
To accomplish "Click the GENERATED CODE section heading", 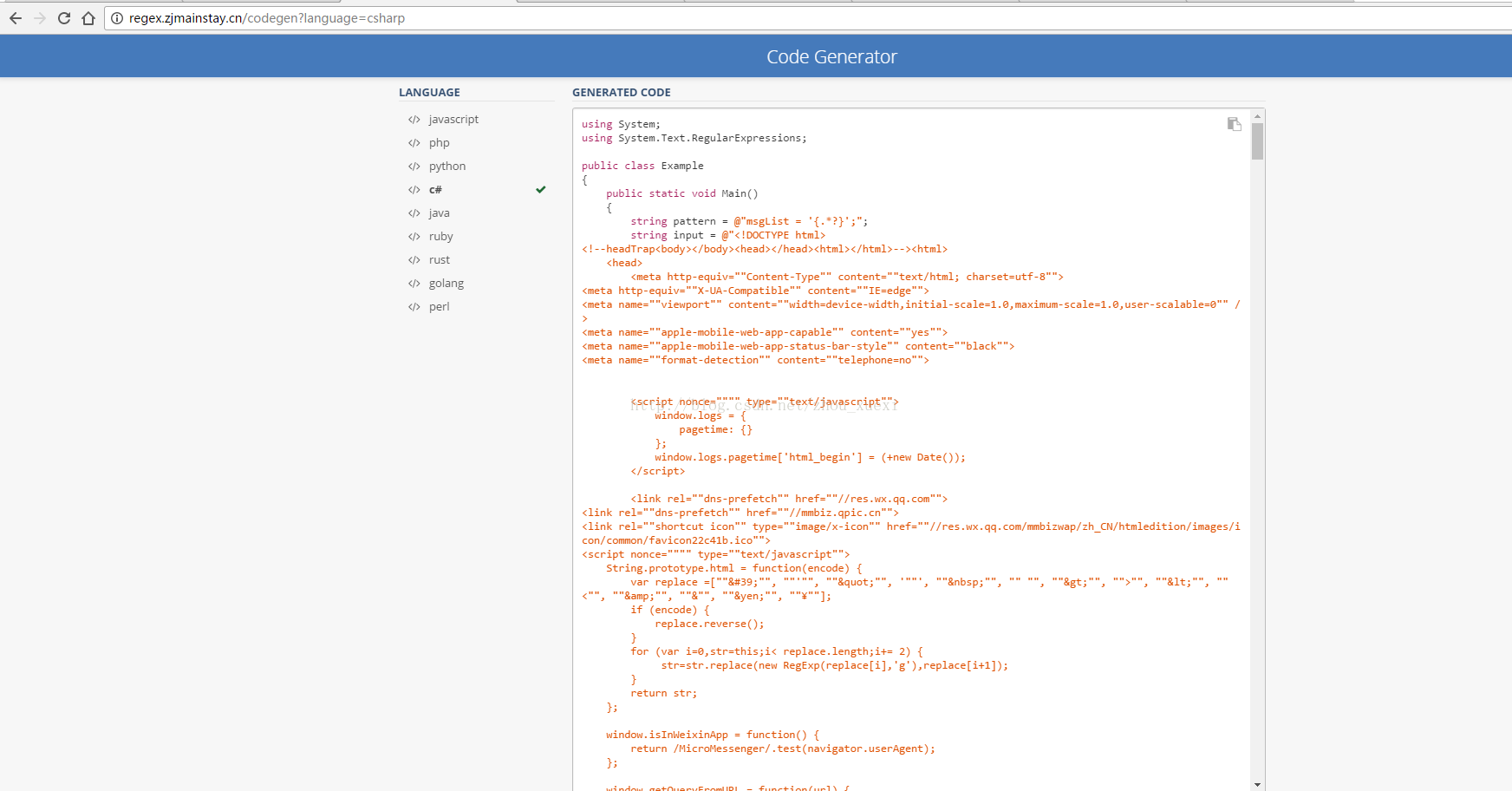I will click(622, 92).
